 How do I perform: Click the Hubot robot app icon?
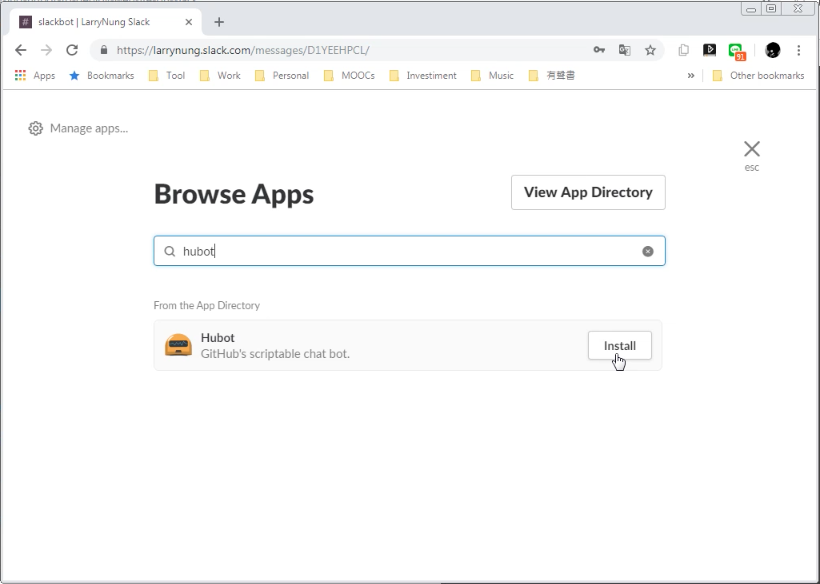pyautogui.click(x=178, y=345)
